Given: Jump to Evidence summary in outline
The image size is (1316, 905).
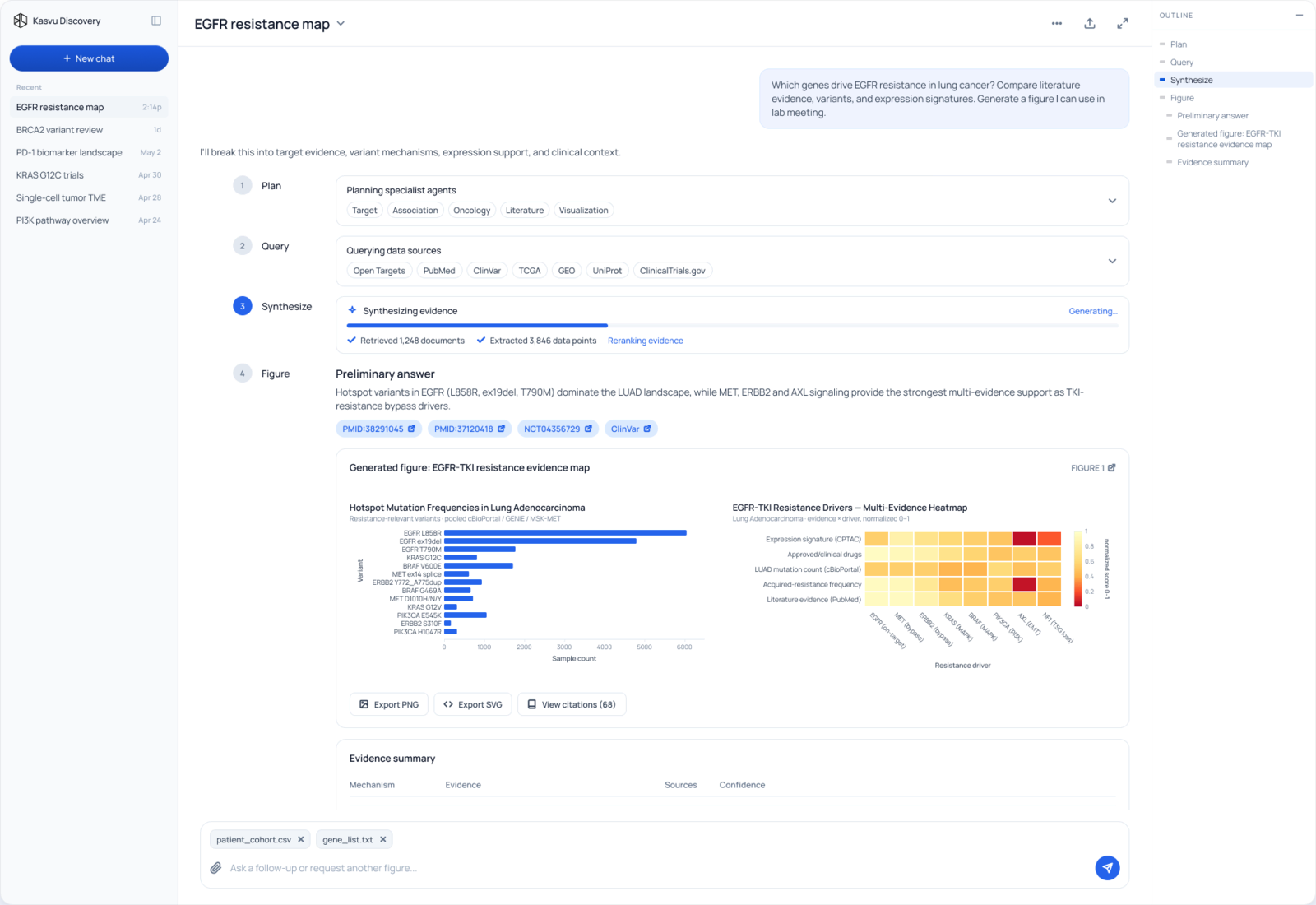Looking at the screenshot, I should 1212,163.
